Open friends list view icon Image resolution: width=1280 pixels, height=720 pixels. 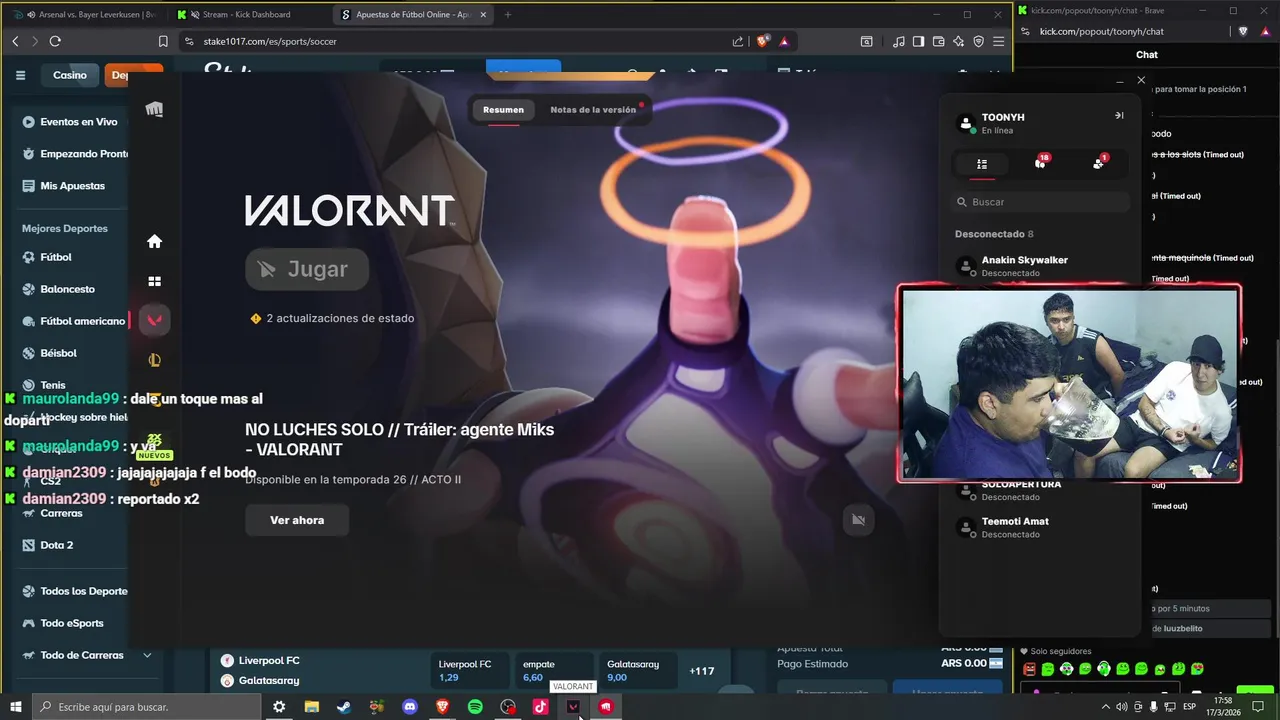(x=982, y=164)
